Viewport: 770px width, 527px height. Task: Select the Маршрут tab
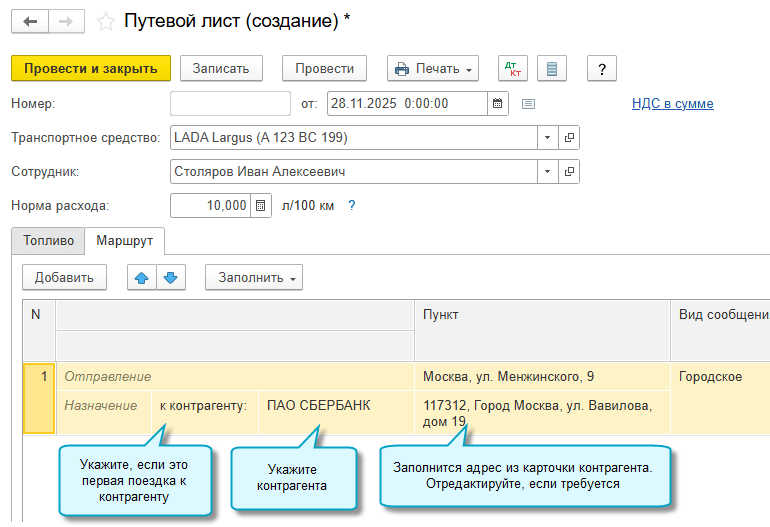pyautogui.click(x=125, y=241)
